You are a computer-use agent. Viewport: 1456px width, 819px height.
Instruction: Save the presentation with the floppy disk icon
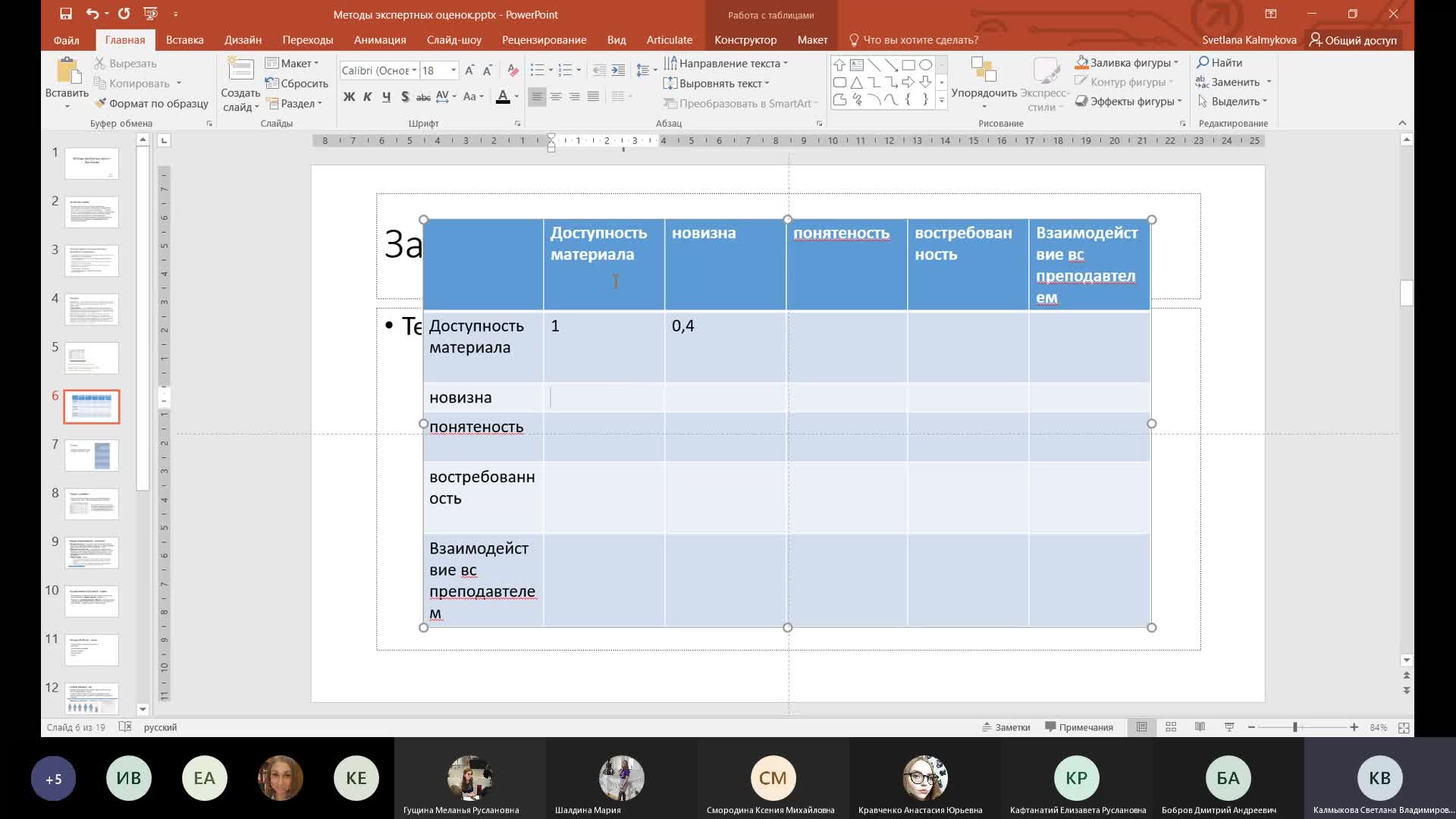pos(66,14)
